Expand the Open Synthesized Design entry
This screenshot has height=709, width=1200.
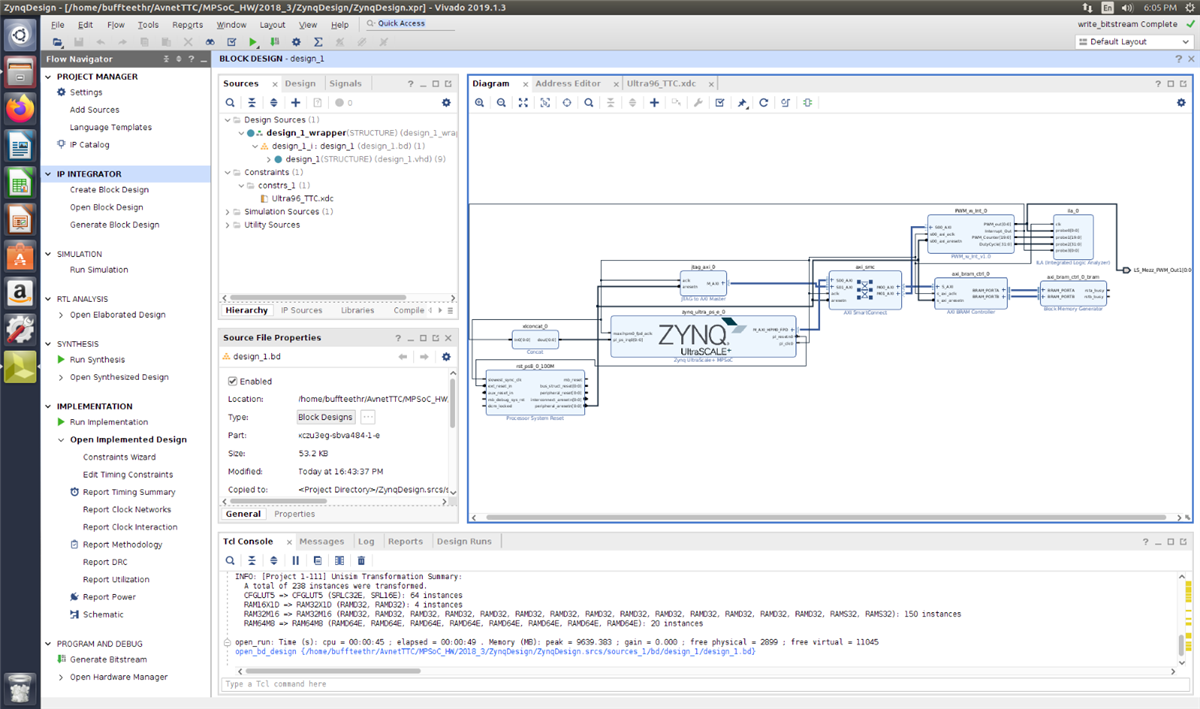60,378
